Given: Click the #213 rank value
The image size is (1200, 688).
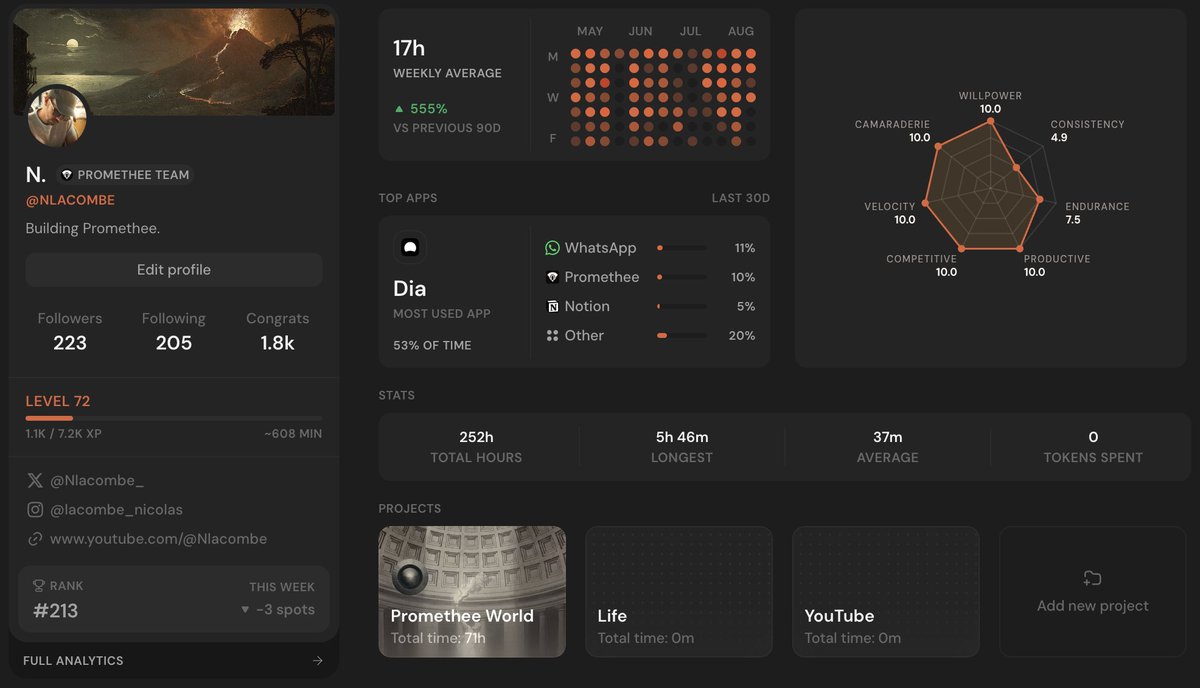Looking at the screenshot, I should coord(56,611).
